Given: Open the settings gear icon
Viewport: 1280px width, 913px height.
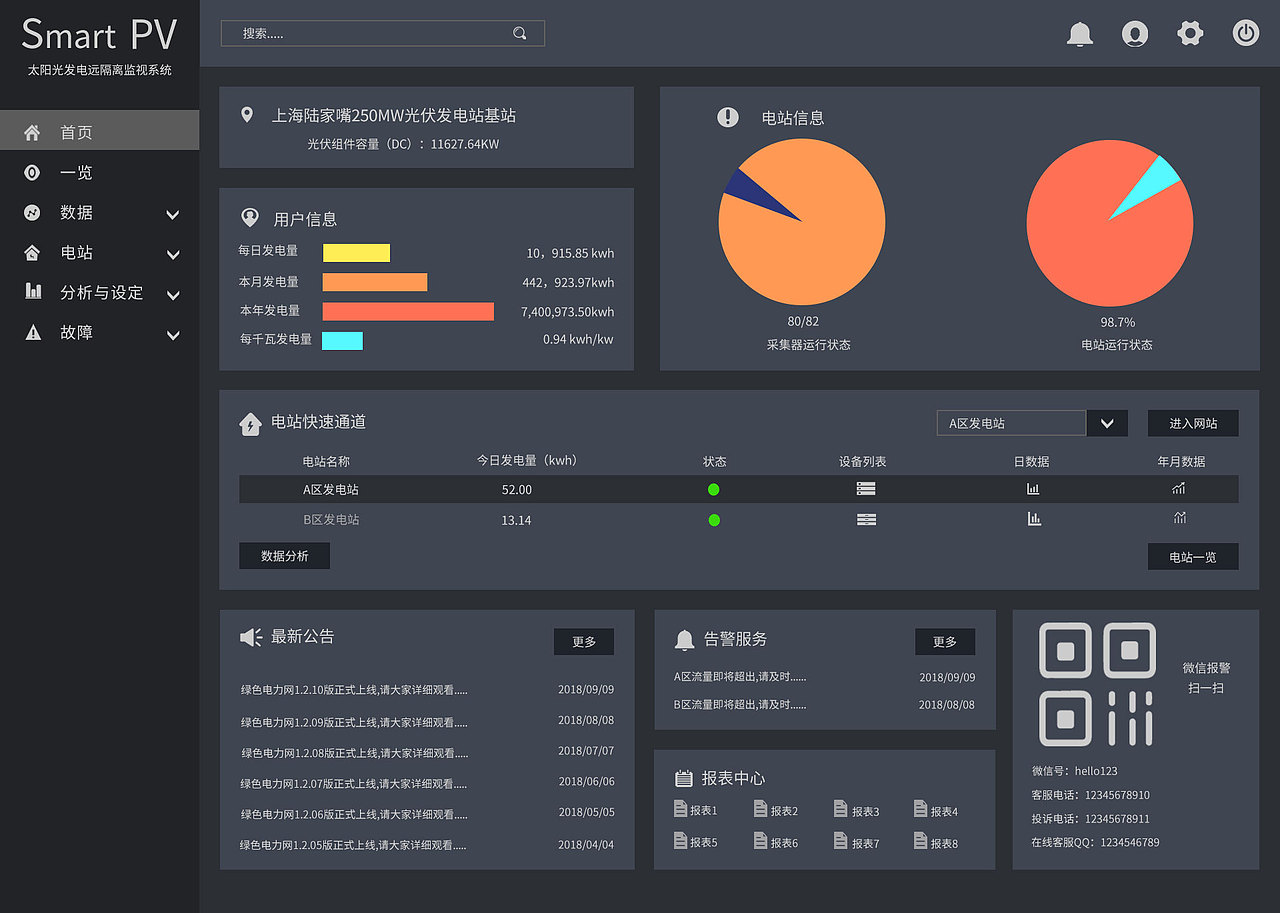Looking at the screenshot, I should [1190, 33].
